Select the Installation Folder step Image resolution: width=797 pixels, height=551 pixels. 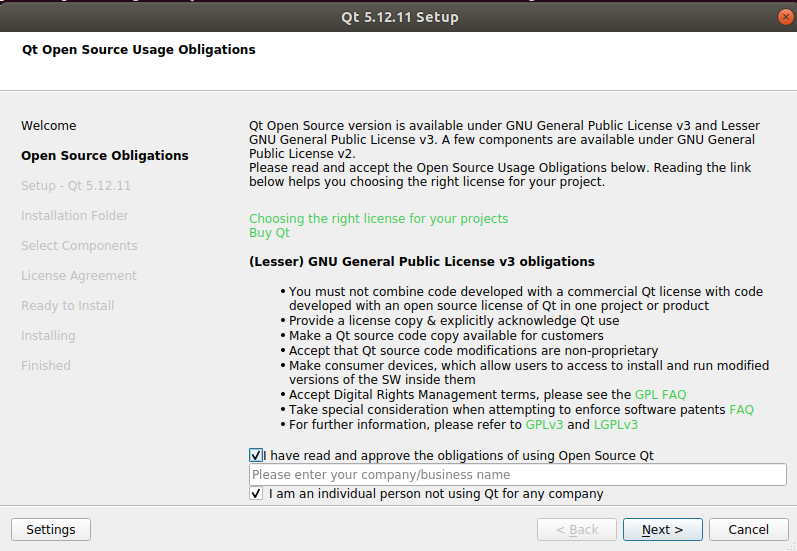(75, 216)
